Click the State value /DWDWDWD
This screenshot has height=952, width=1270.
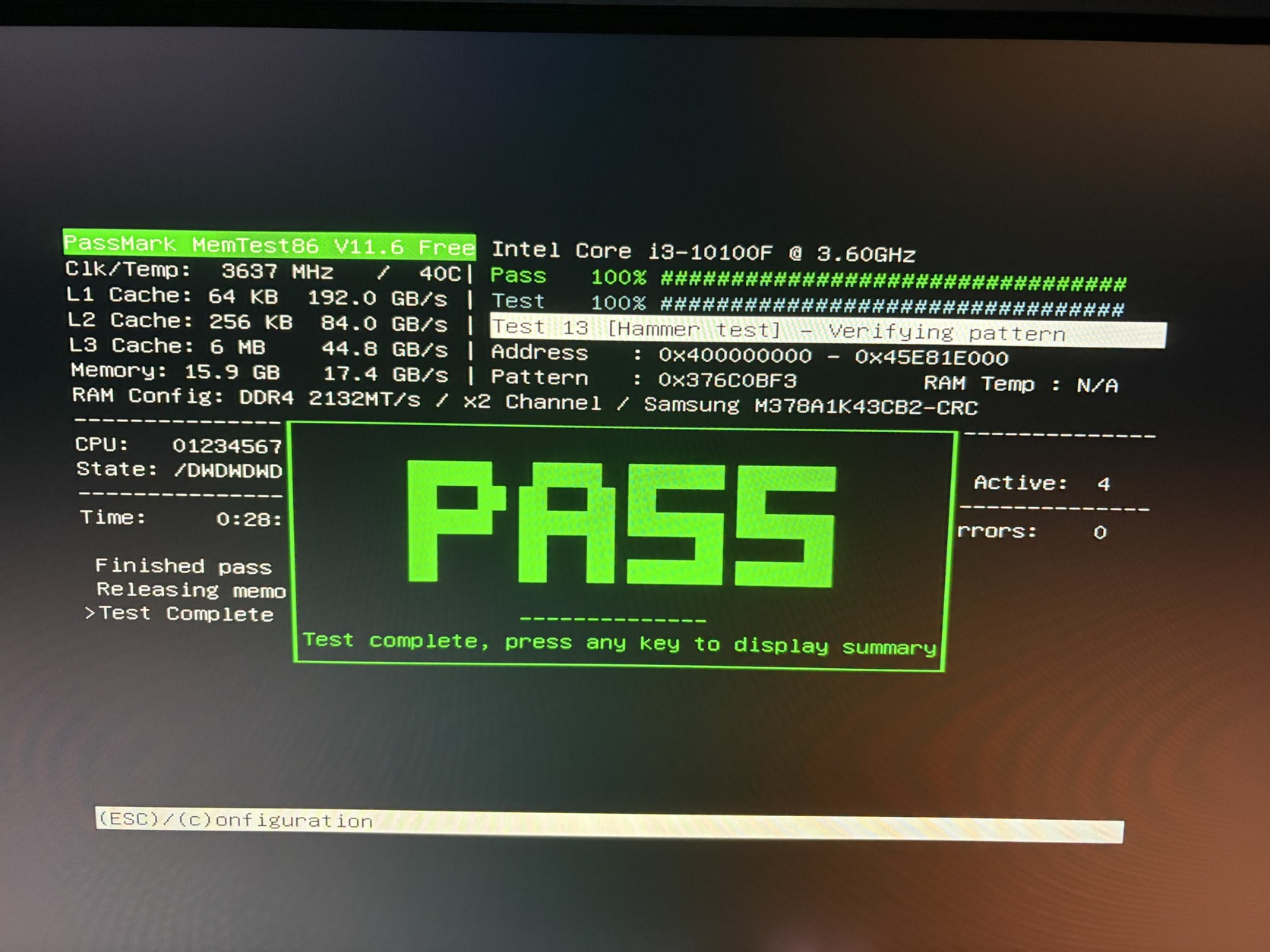coord(228,471)
